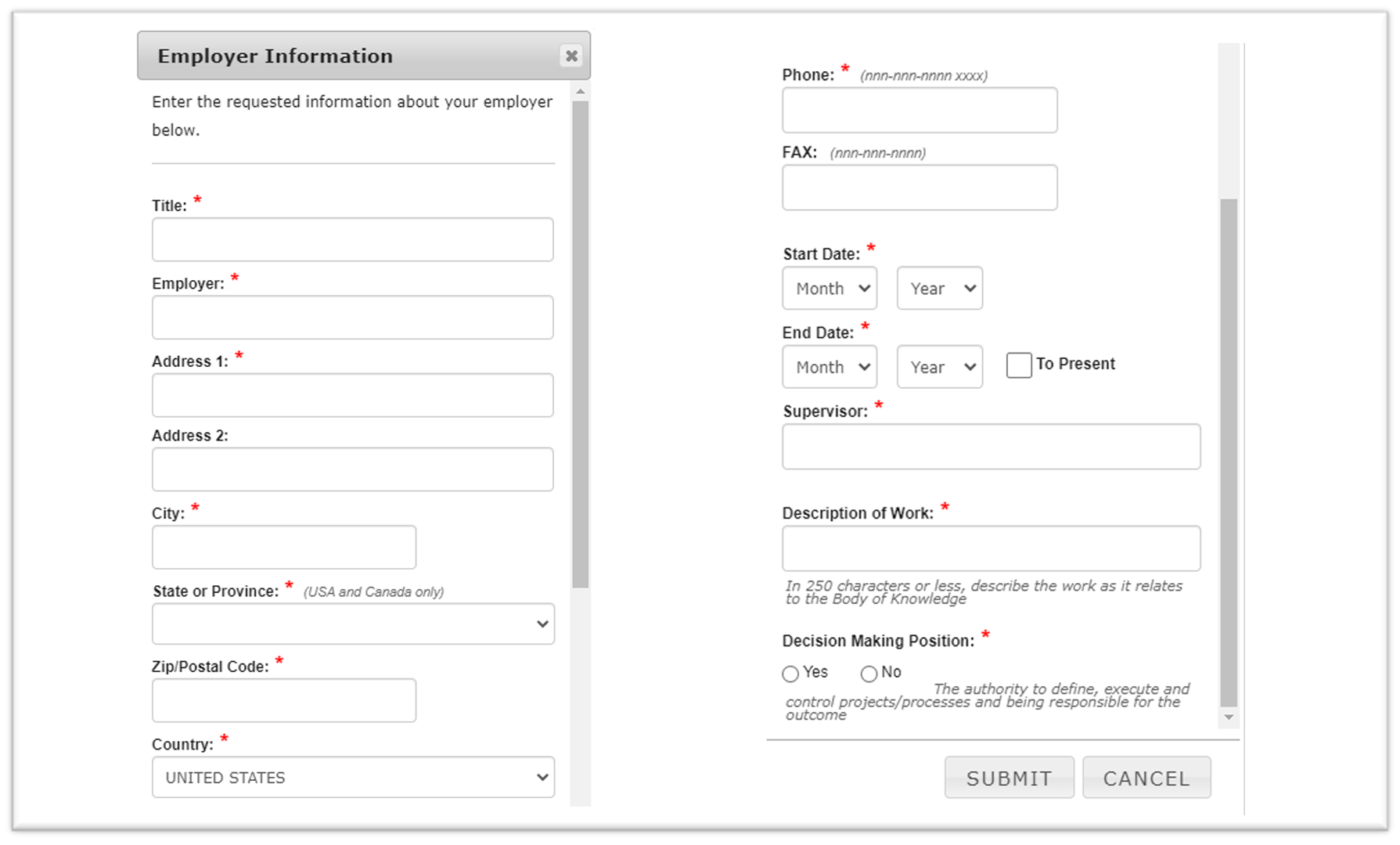This screenshot has height=845, width=1400.
Task: Click the Supervisor input field
Action: (992, 447)
